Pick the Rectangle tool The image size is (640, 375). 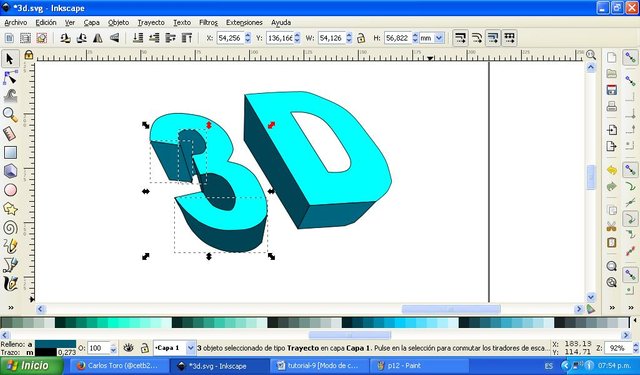pos(10,153)
